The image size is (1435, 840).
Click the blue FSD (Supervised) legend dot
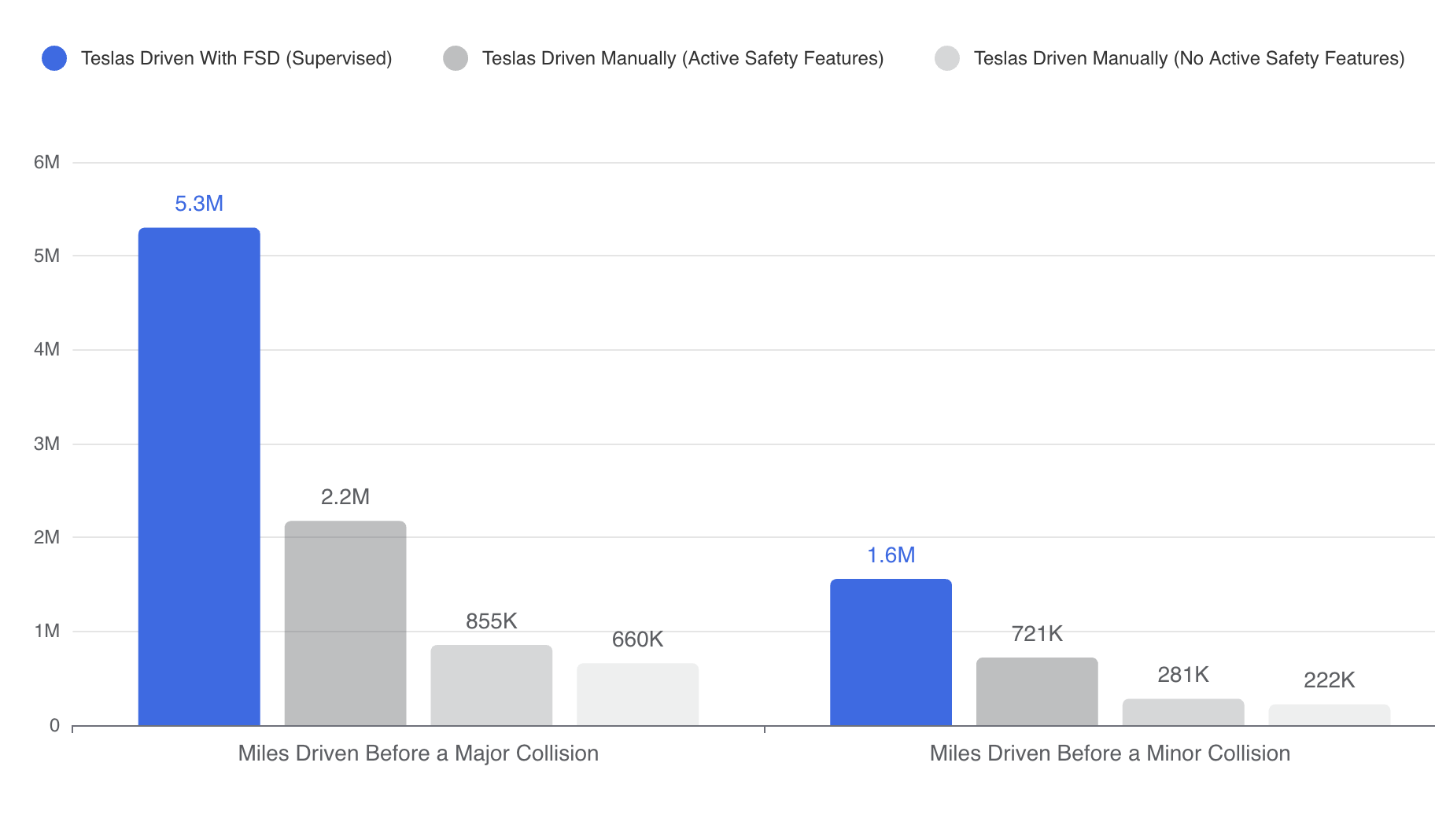[x=54, y=58]
